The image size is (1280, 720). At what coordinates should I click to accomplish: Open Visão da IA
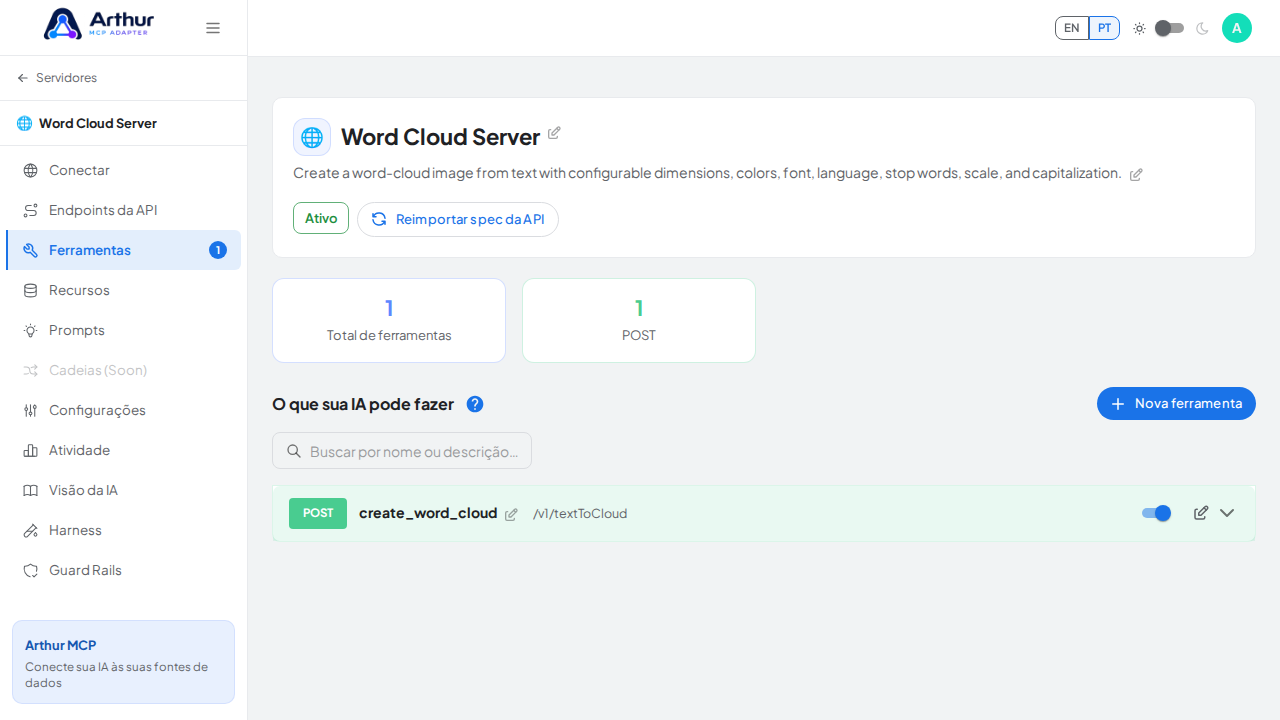123,490
